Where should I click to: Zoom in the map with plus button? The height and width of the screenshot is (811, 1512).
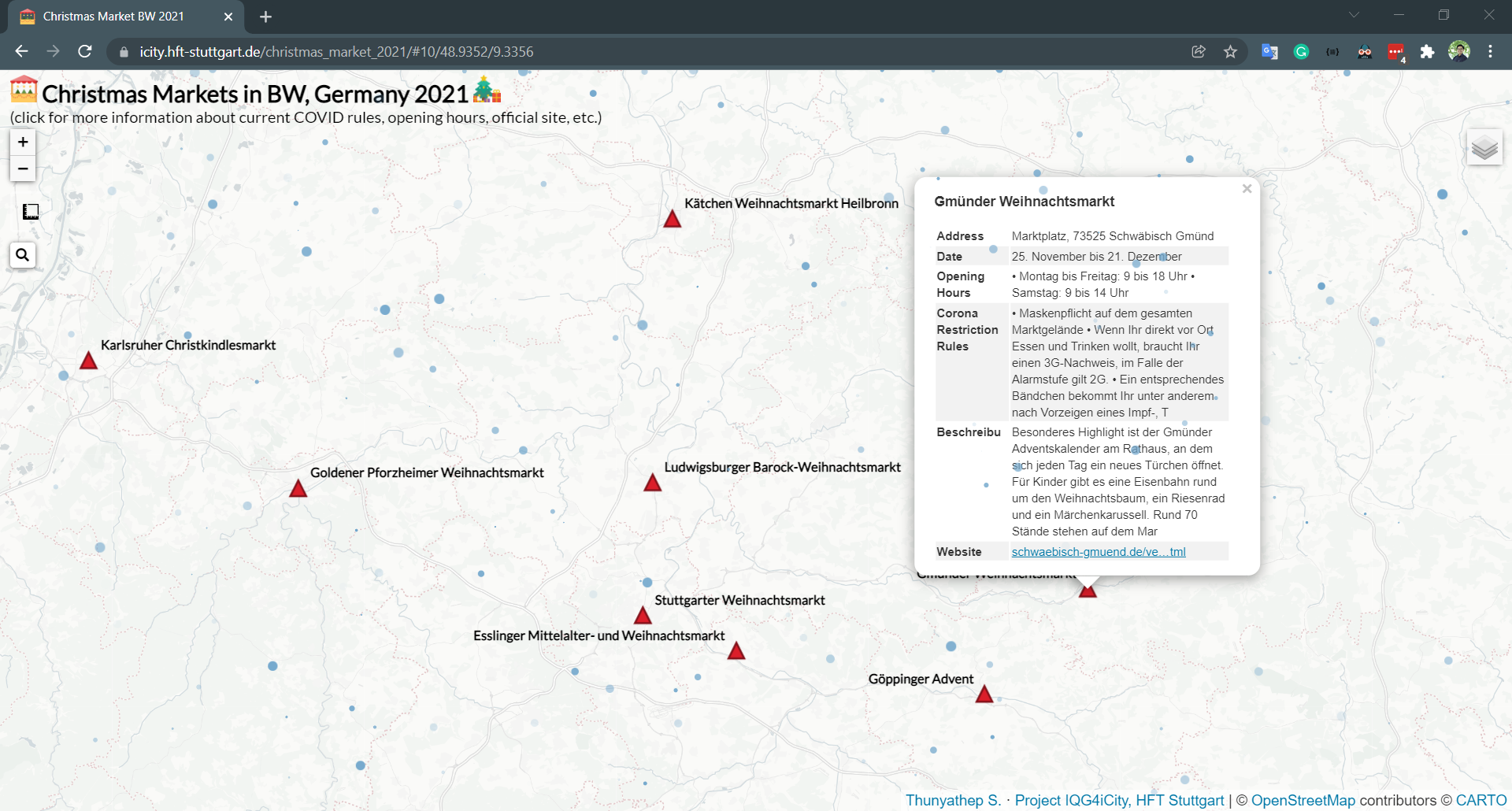tap(23, 143)
